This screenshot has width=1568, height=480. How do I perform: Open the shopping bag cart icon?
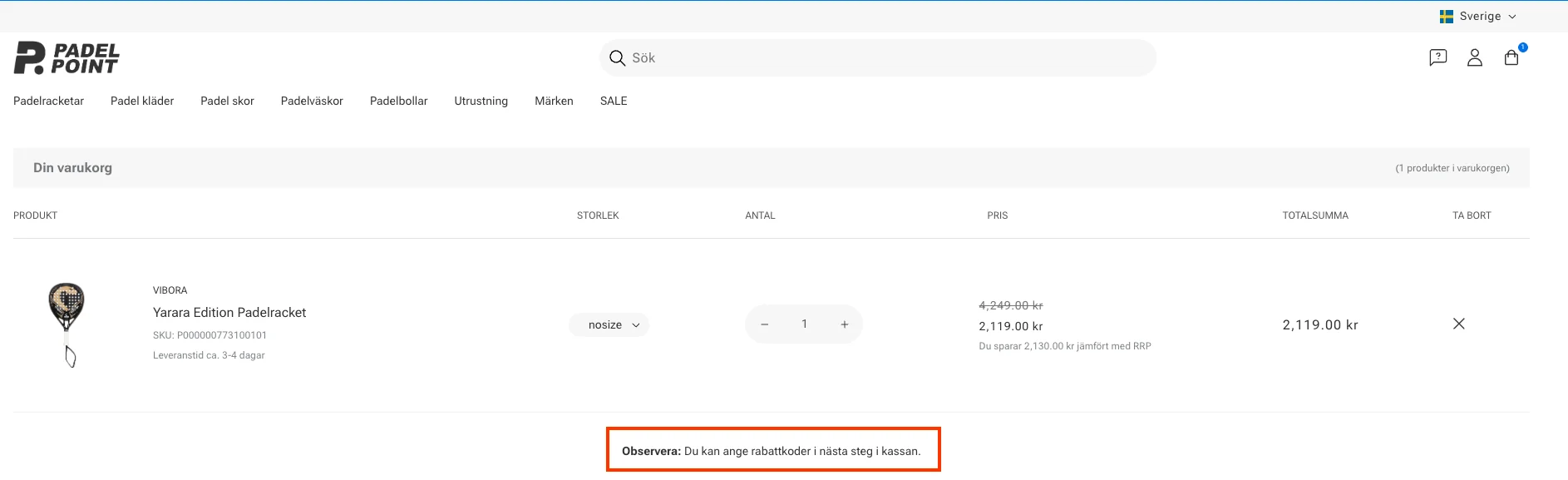(x=1511, y=57)
